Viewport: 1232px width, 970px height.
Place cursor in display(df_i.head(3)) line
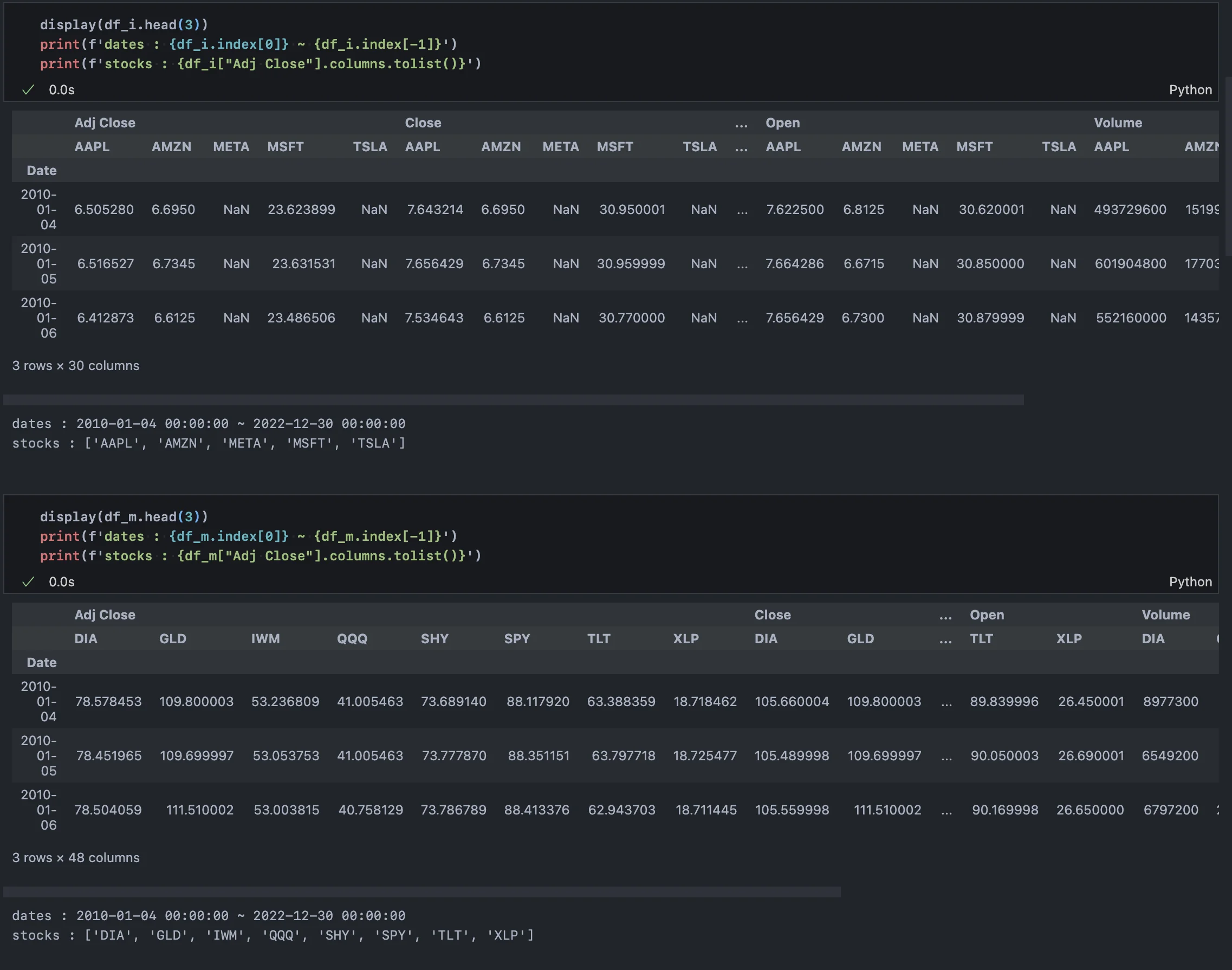pyautogui.click(x=124, y=25)
